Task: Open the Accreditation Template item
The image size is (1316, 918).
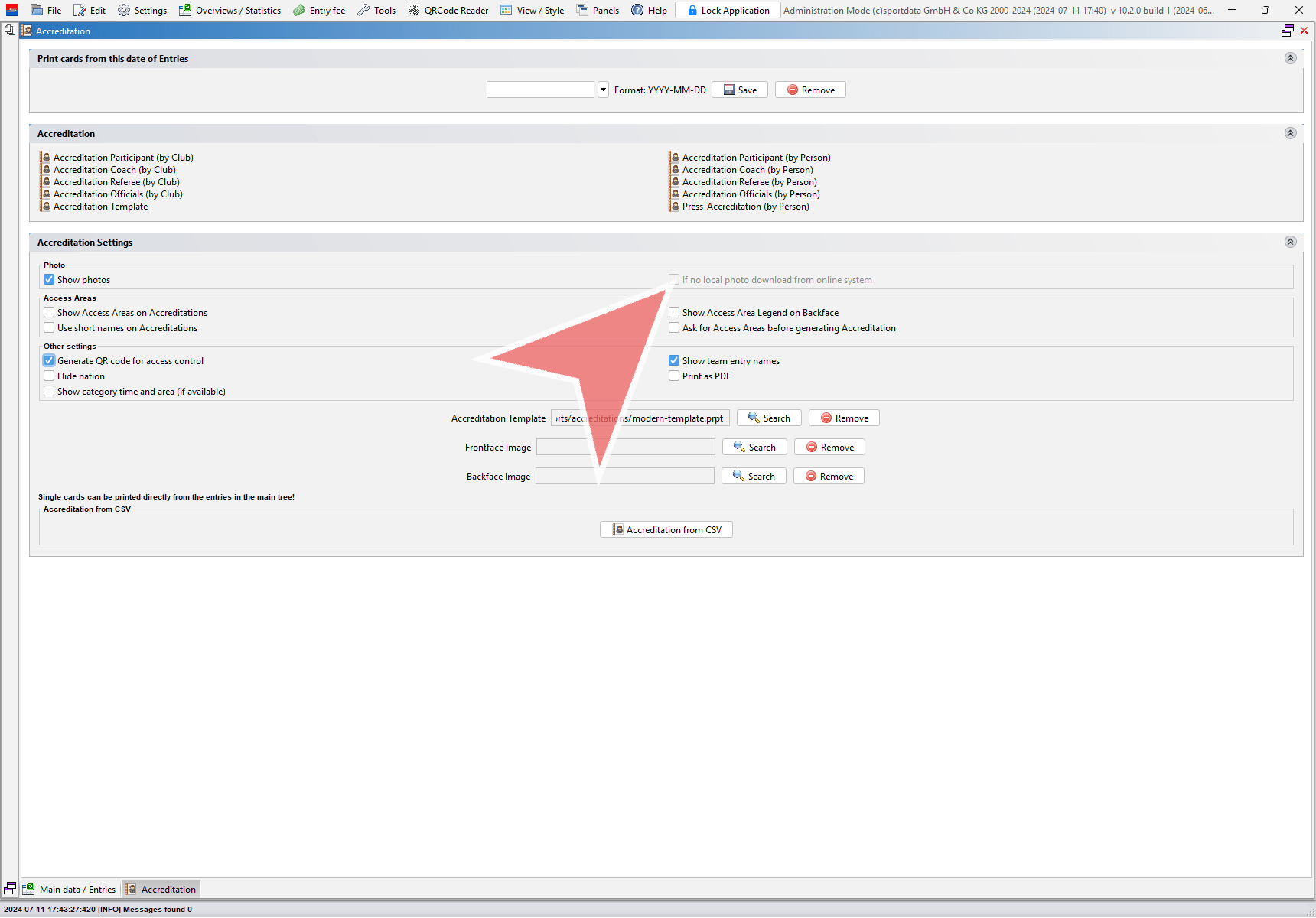Action: [100, 207]
